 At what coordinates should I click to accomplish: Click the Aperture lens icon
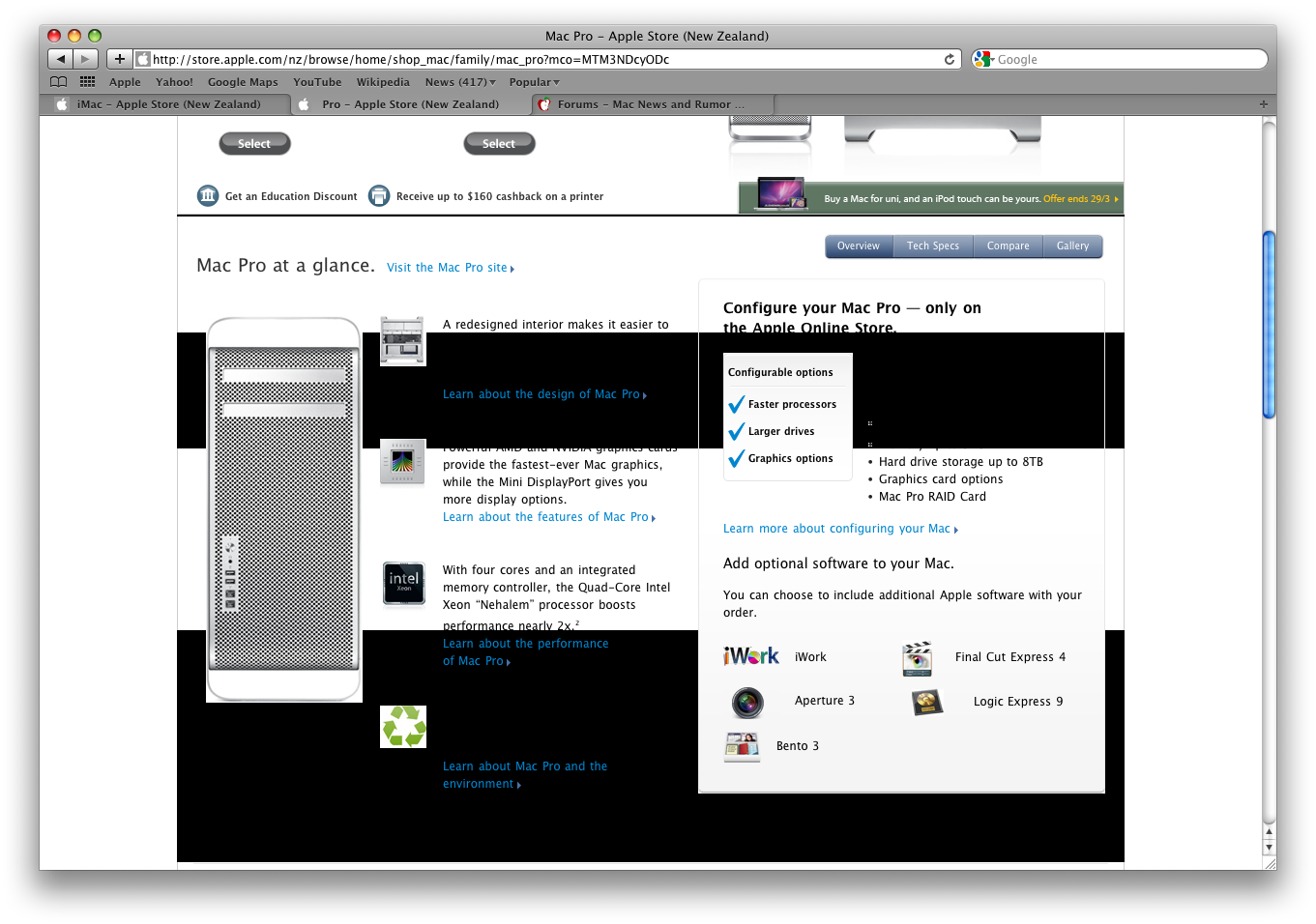click(x=747, y=702)
